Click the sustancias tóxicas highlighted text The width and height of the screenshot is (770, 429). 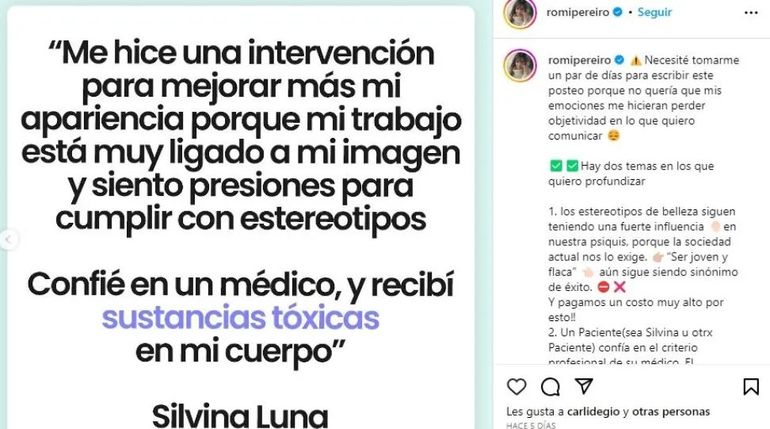(x=241, y=318)
